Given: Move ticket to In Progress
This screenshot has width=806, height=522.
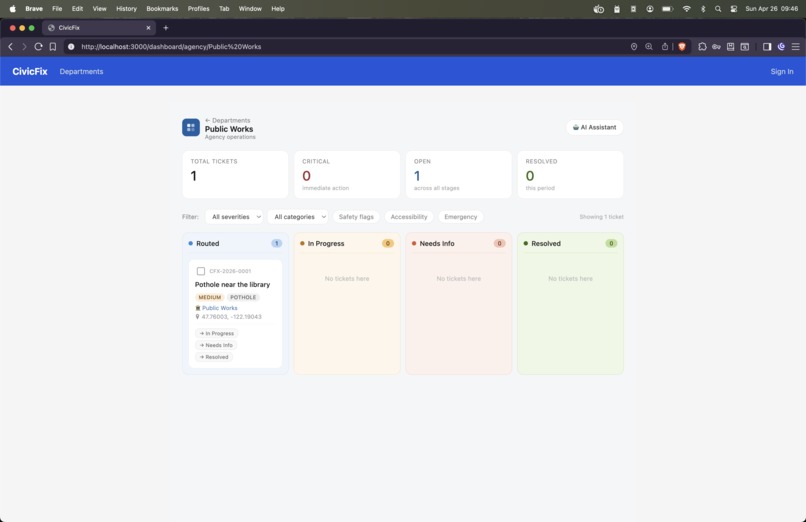Looking at the screenshot, I should pyautogui.click(x=216, y=333).
